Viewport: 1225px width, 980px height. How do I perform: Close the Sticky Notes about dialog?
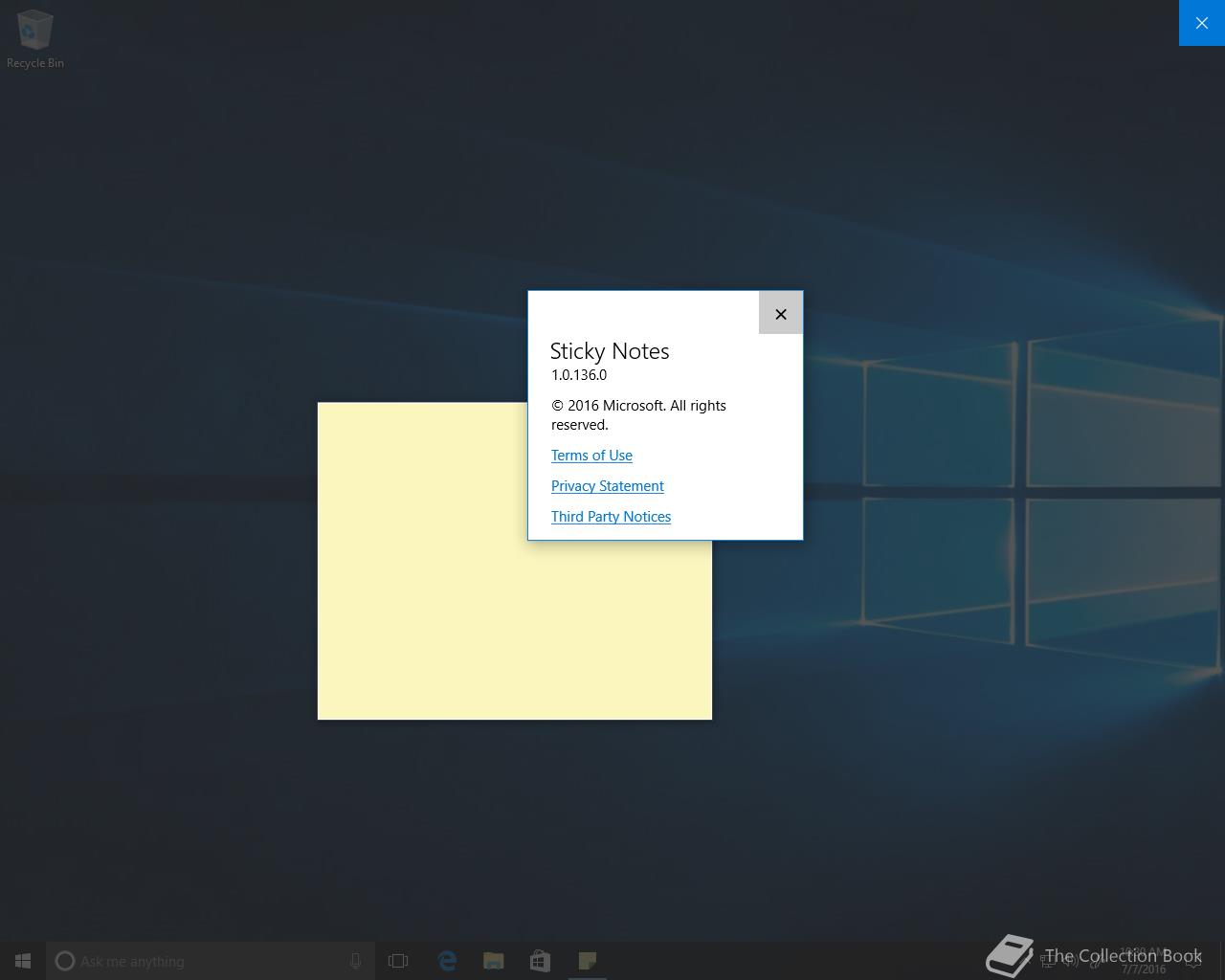click(781, 314)
